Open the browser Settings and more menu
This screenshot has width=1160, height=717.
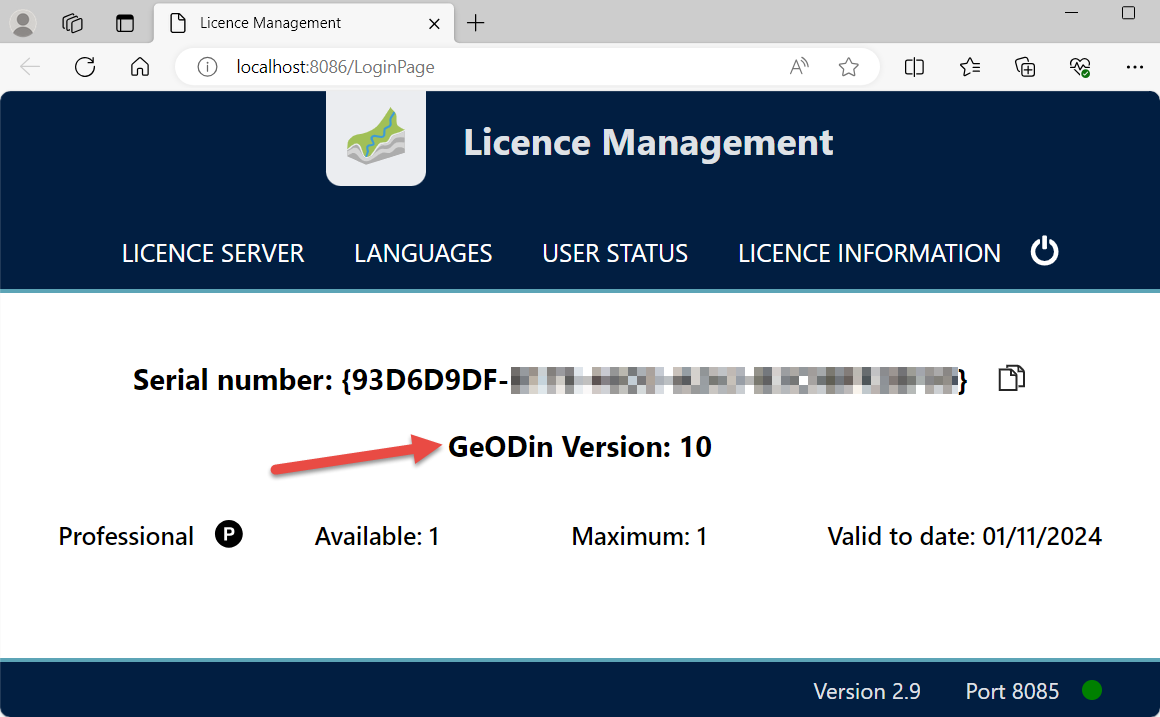coord(1134,67)
